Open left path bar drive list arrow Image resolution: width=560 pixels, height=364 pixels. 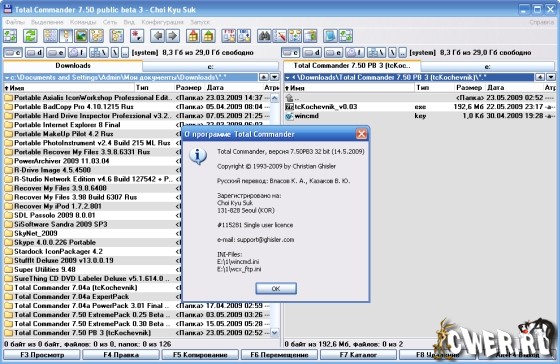(x=6, y=77)
